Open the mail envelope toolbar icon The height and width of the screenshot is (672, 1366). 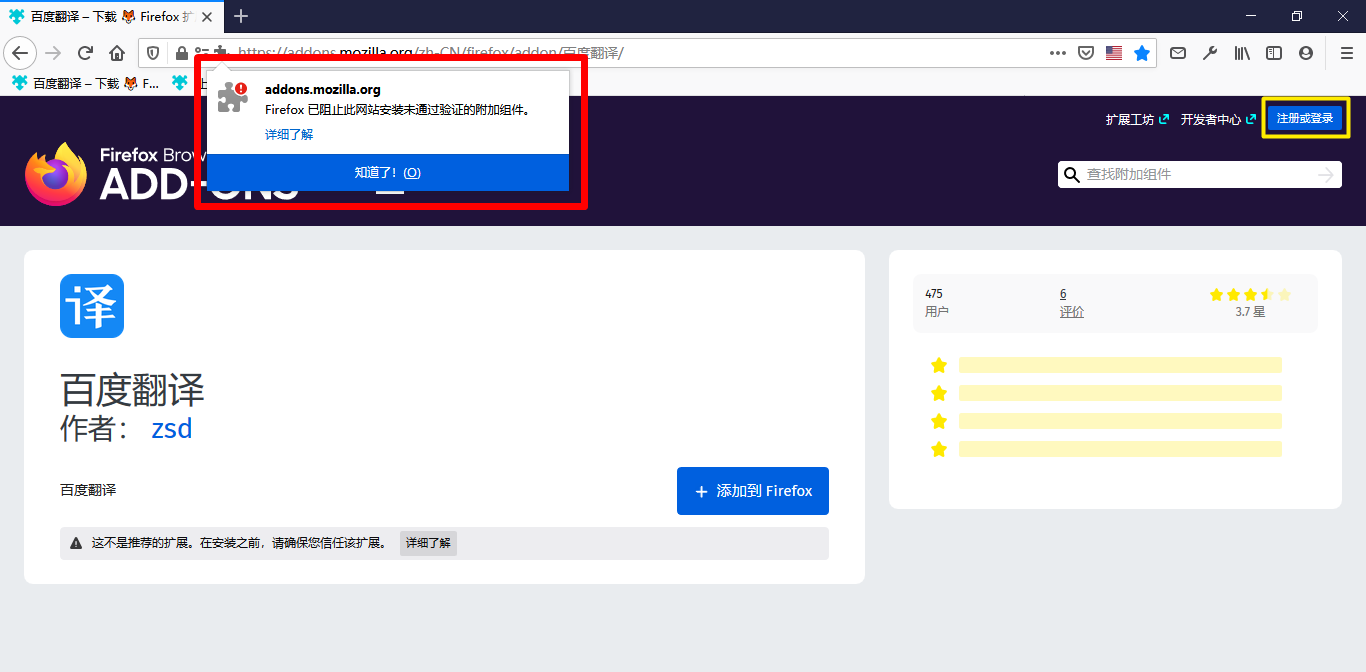click(x=1178, y=53)
